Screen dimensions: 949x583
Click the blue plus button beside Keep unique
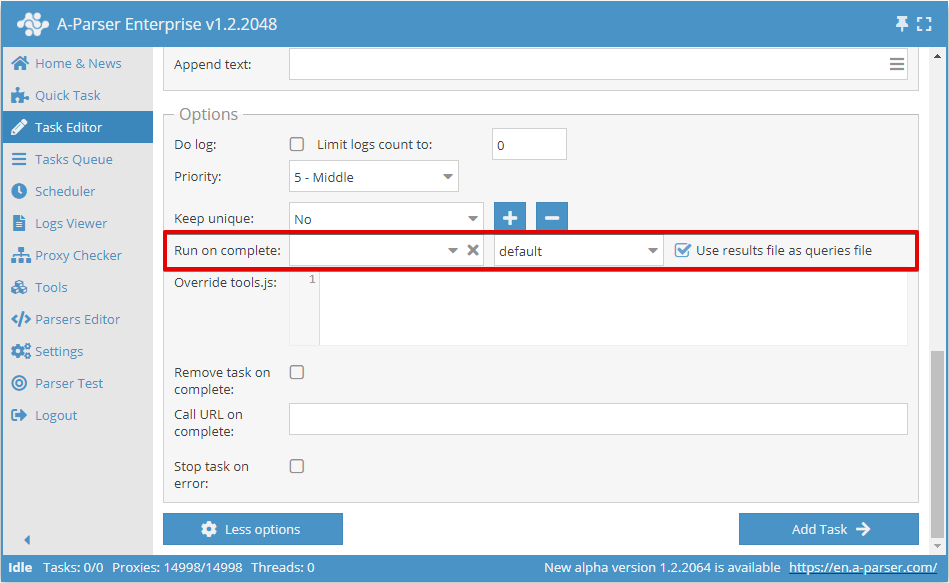tap(509, 218)
